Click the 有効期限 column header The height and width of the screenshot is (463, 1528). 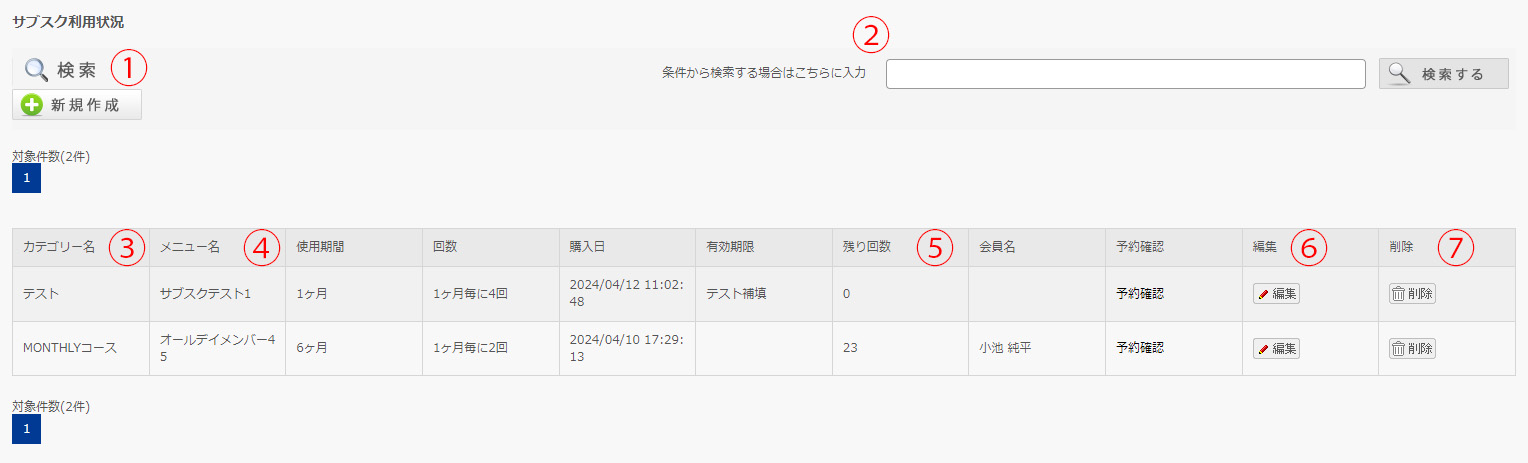click(x=729, y=247)
